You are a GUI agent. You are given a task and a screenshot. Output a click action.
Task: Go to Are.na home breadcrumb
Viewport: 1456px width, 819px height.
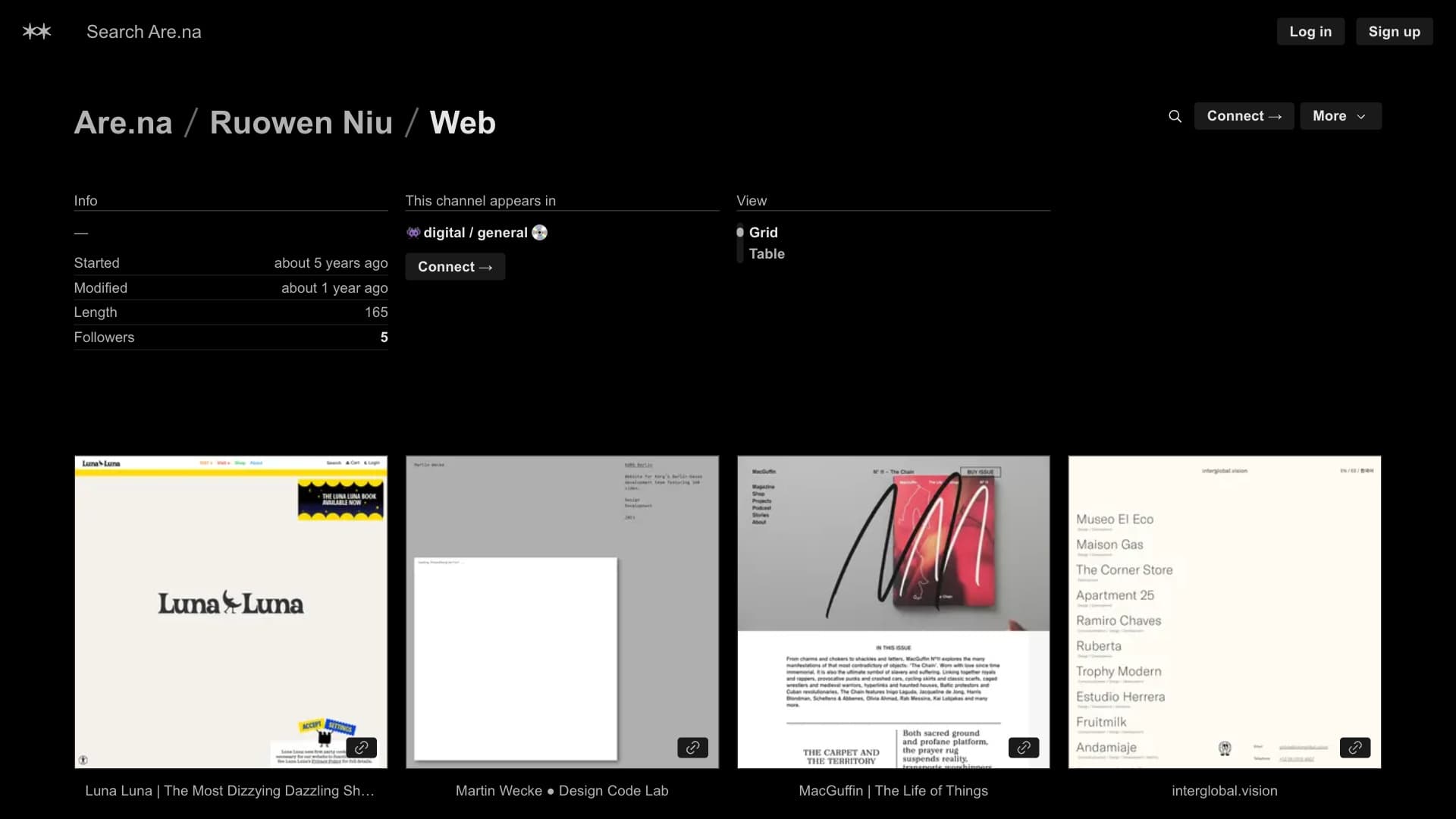coord(123,123)
